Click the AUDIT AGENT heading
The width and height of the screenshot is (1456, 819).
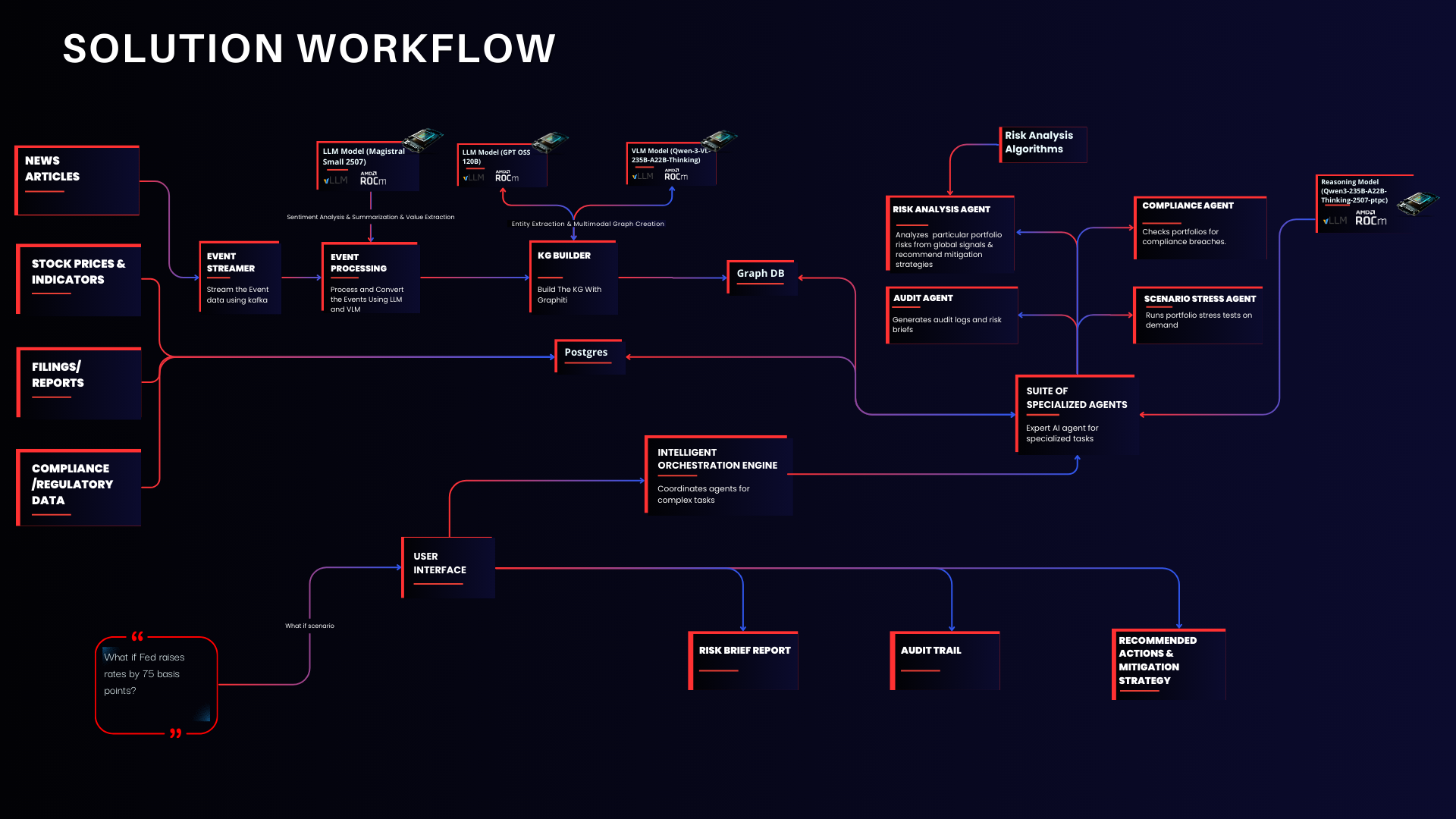(923, 298)
